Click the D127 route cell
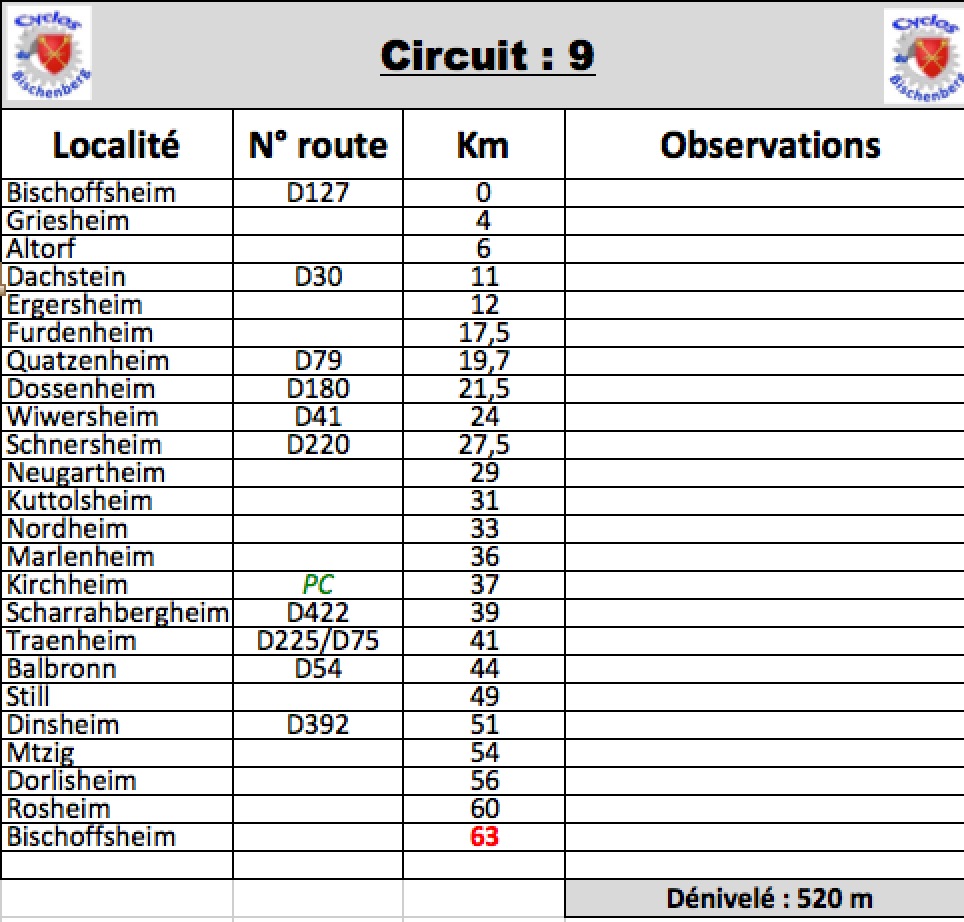 (x=318, y=193)
